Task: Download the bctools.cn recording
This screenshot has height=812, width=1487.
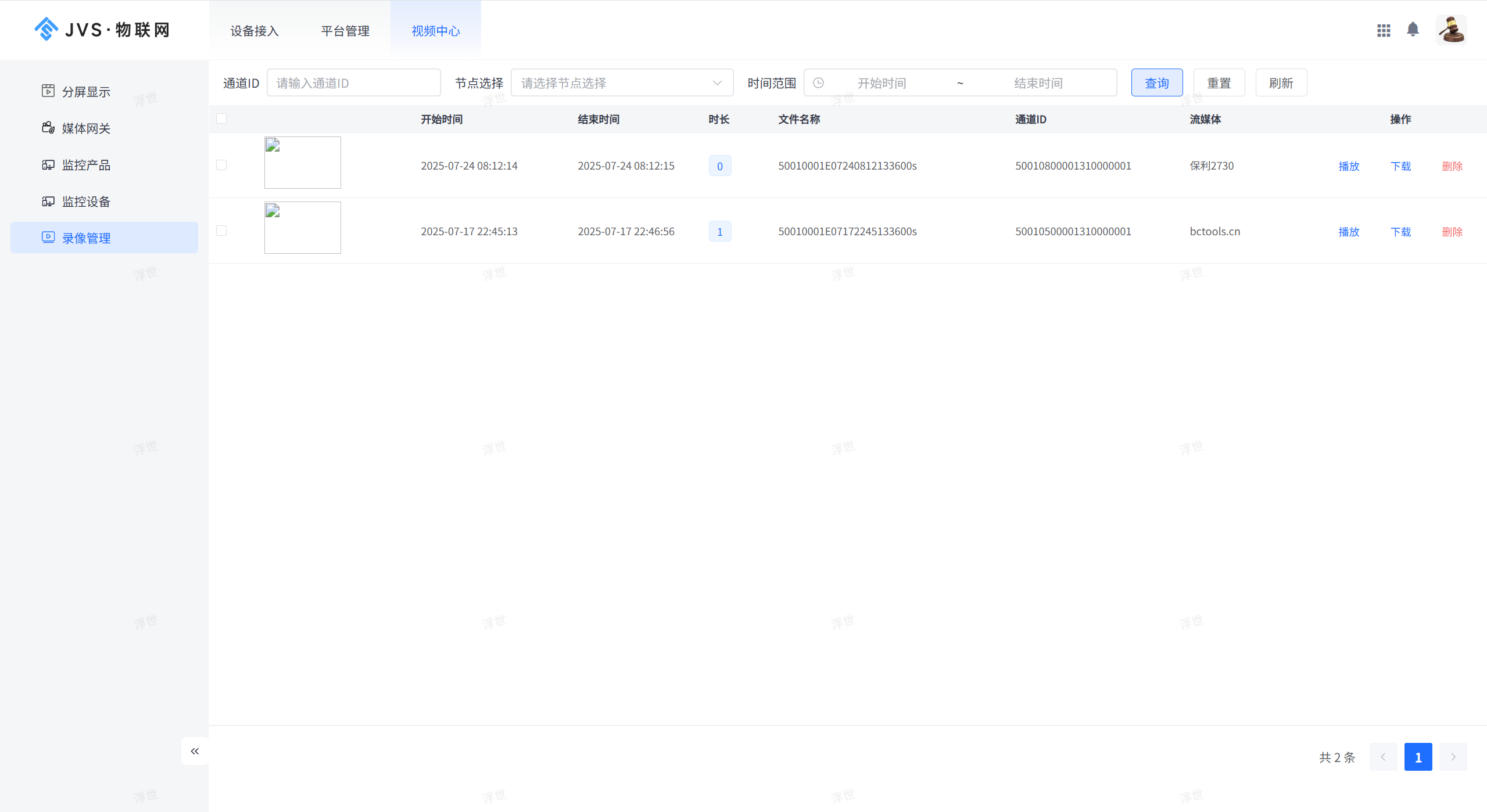Action: coord(1400,232)
